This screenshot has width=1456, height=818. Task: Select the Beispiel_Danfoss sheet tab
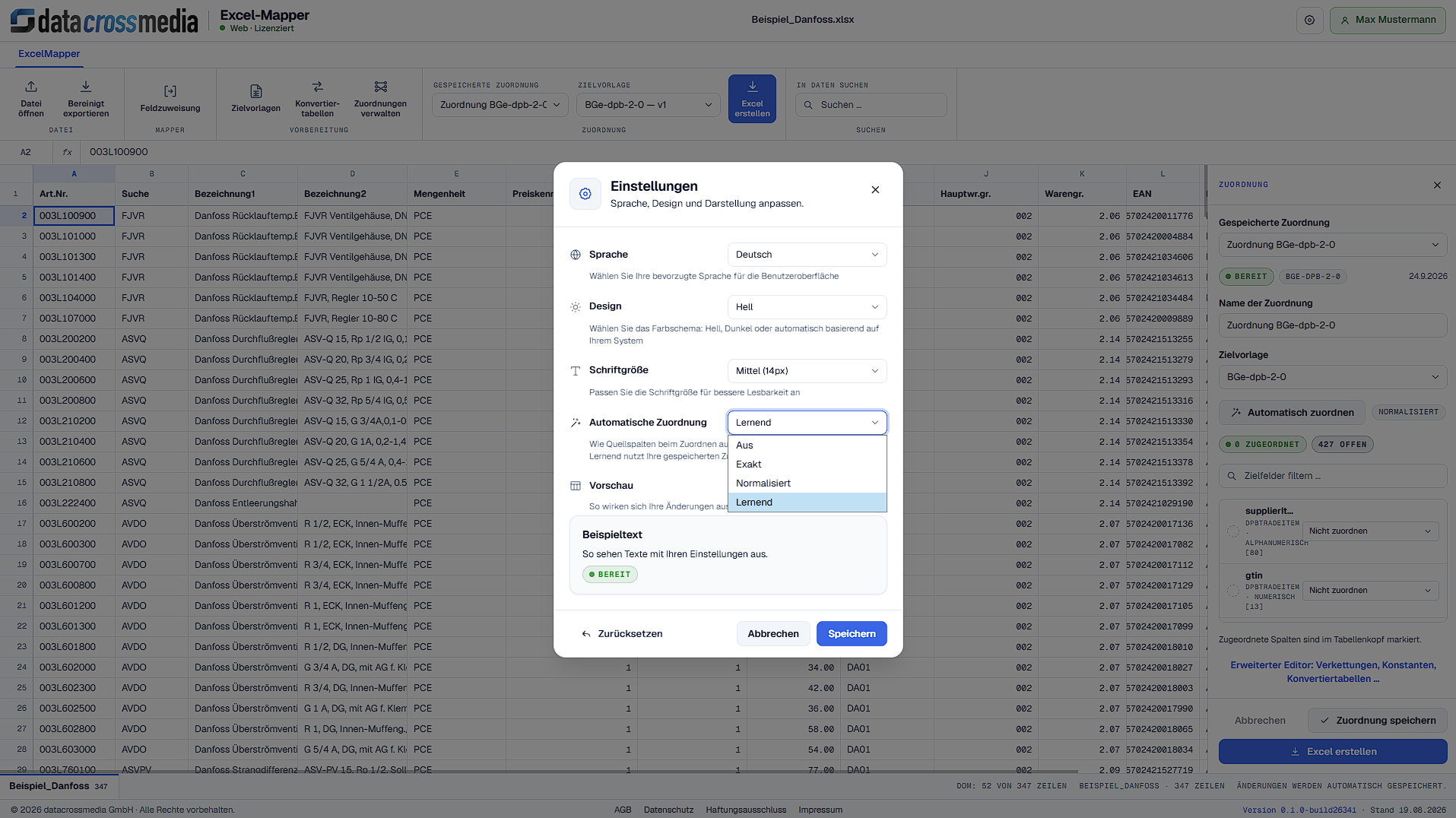click(x=59, y=786)
